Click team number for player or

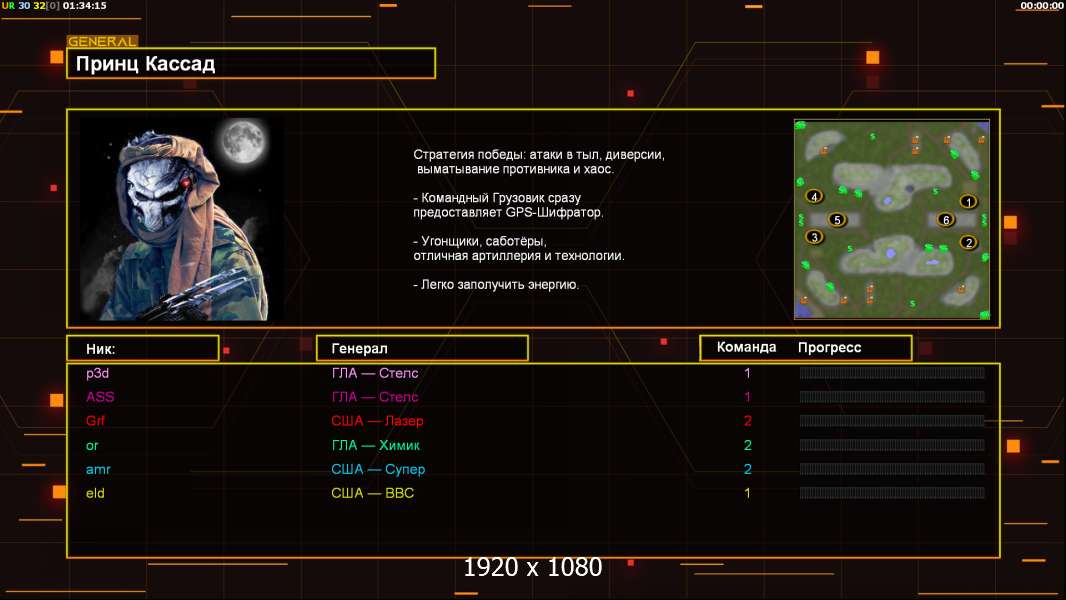[747, 445]
